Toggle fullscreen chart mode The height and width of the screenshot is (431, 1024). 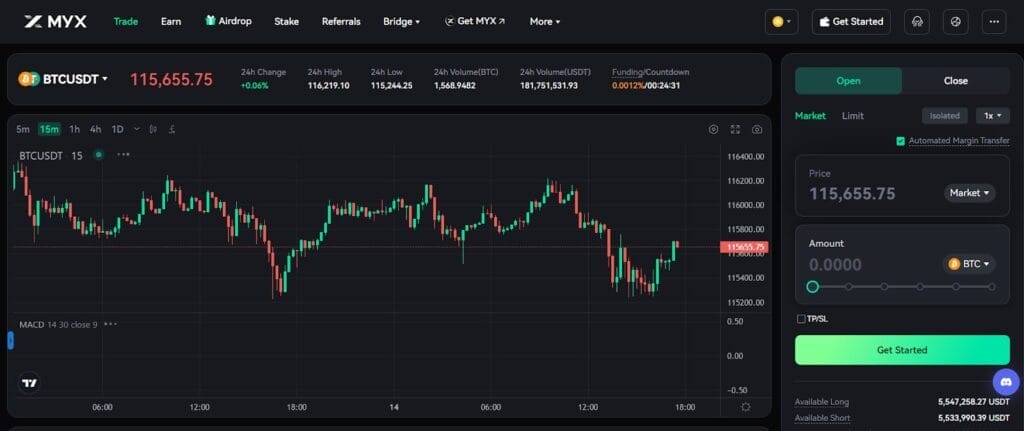[x=735, y=129]
